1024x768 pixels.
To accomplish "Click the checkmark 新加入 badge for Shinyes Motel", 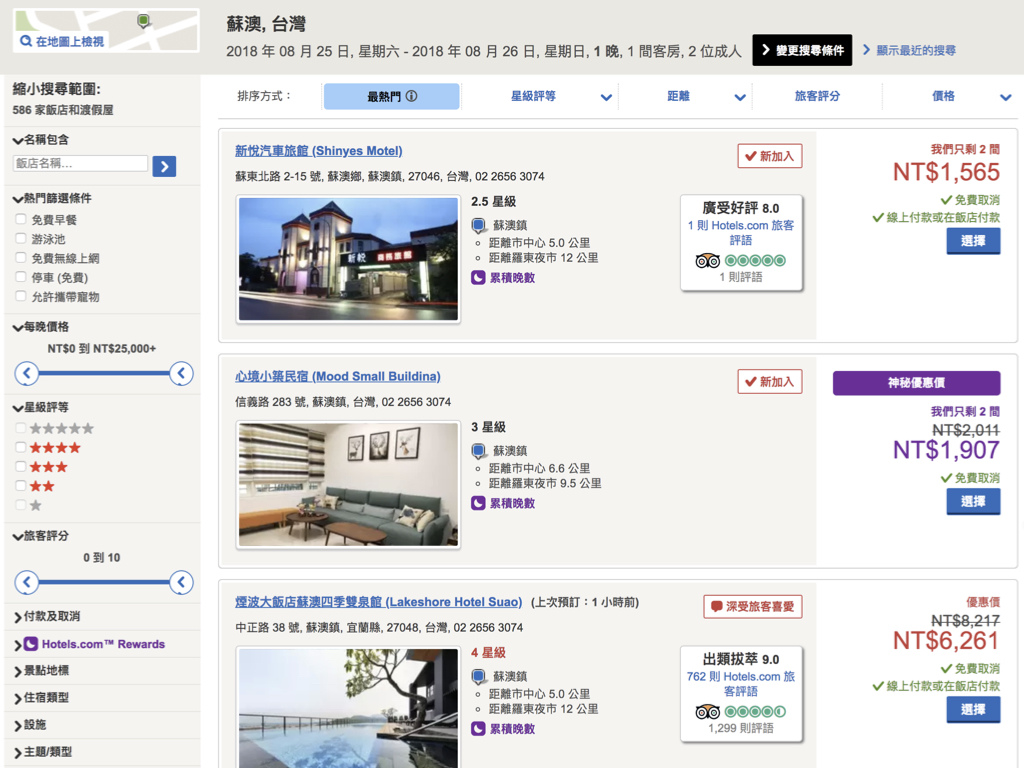I will [x=770, y=156].
